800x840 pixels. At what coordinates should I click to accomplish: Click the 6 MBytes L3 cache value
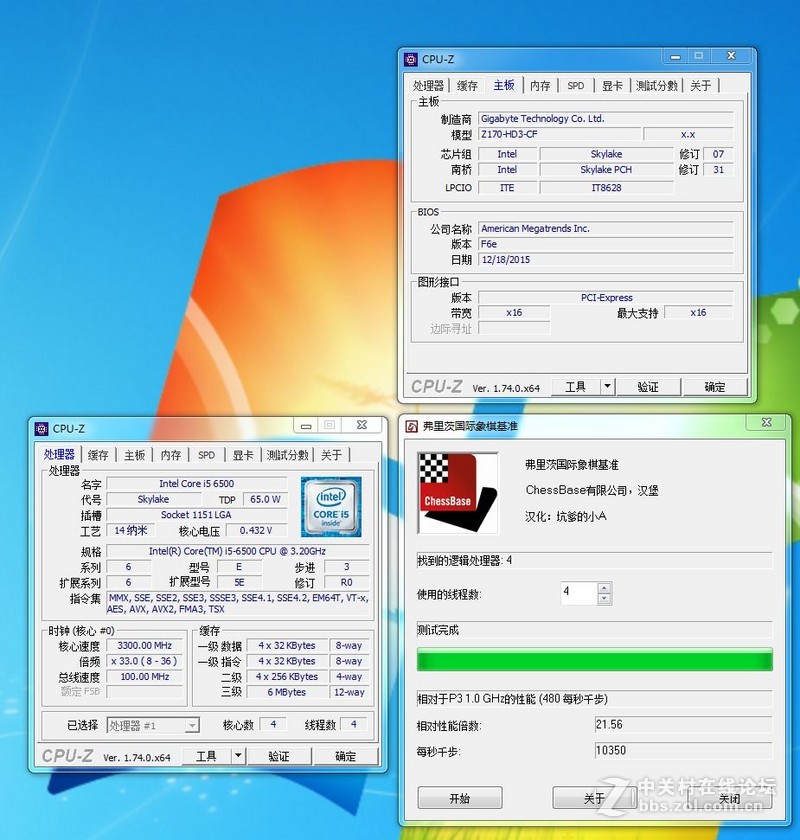coord(287,692)
